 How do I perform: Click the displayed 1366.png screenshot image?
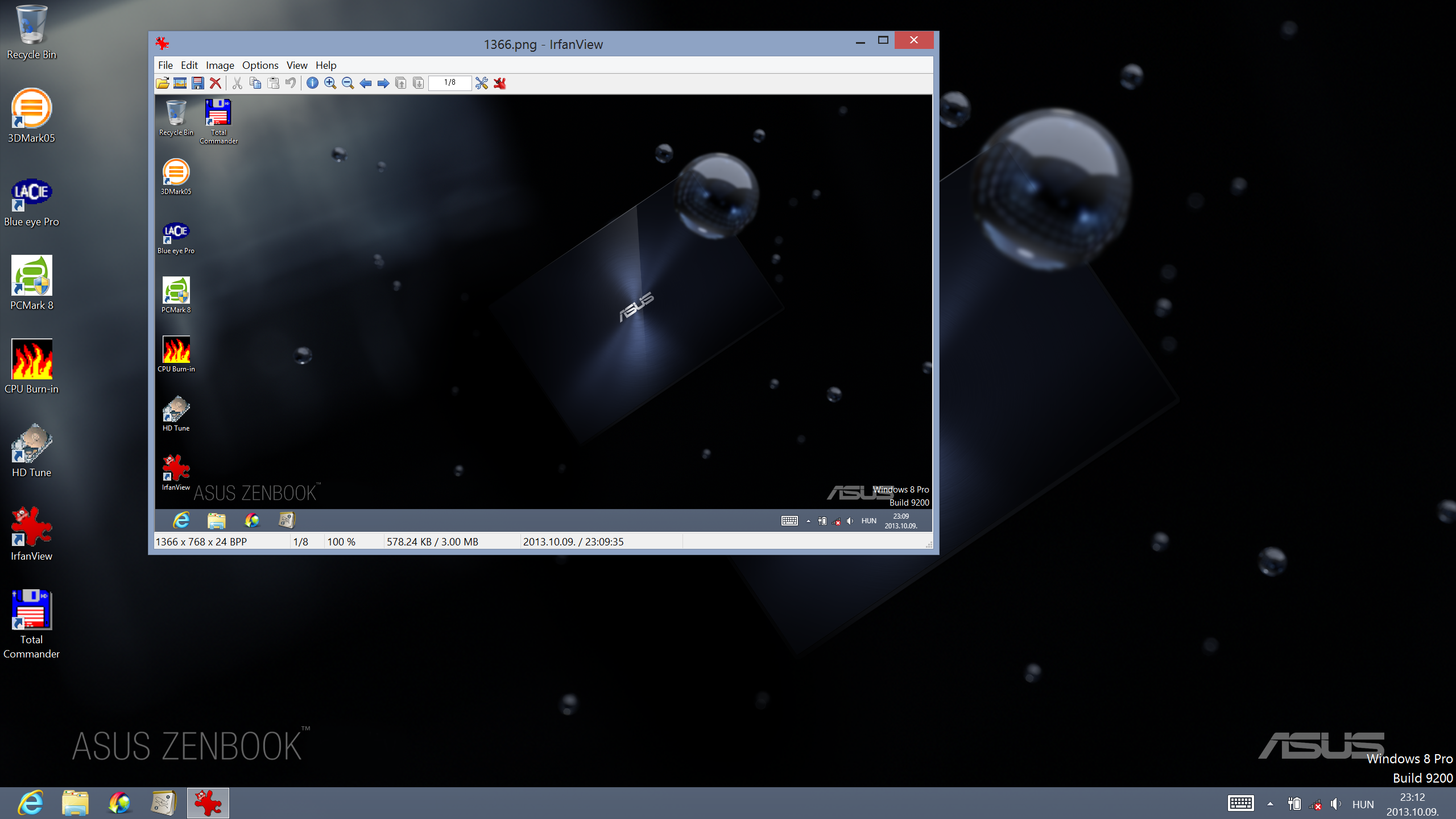click(543, 313)
